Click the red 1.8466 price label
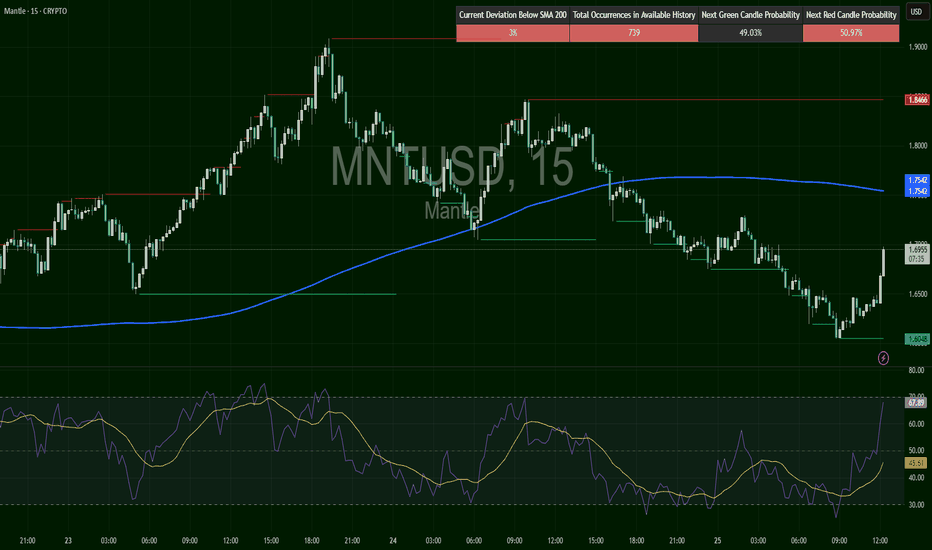Viewport: 932px width, 550px height. point(916,100)
